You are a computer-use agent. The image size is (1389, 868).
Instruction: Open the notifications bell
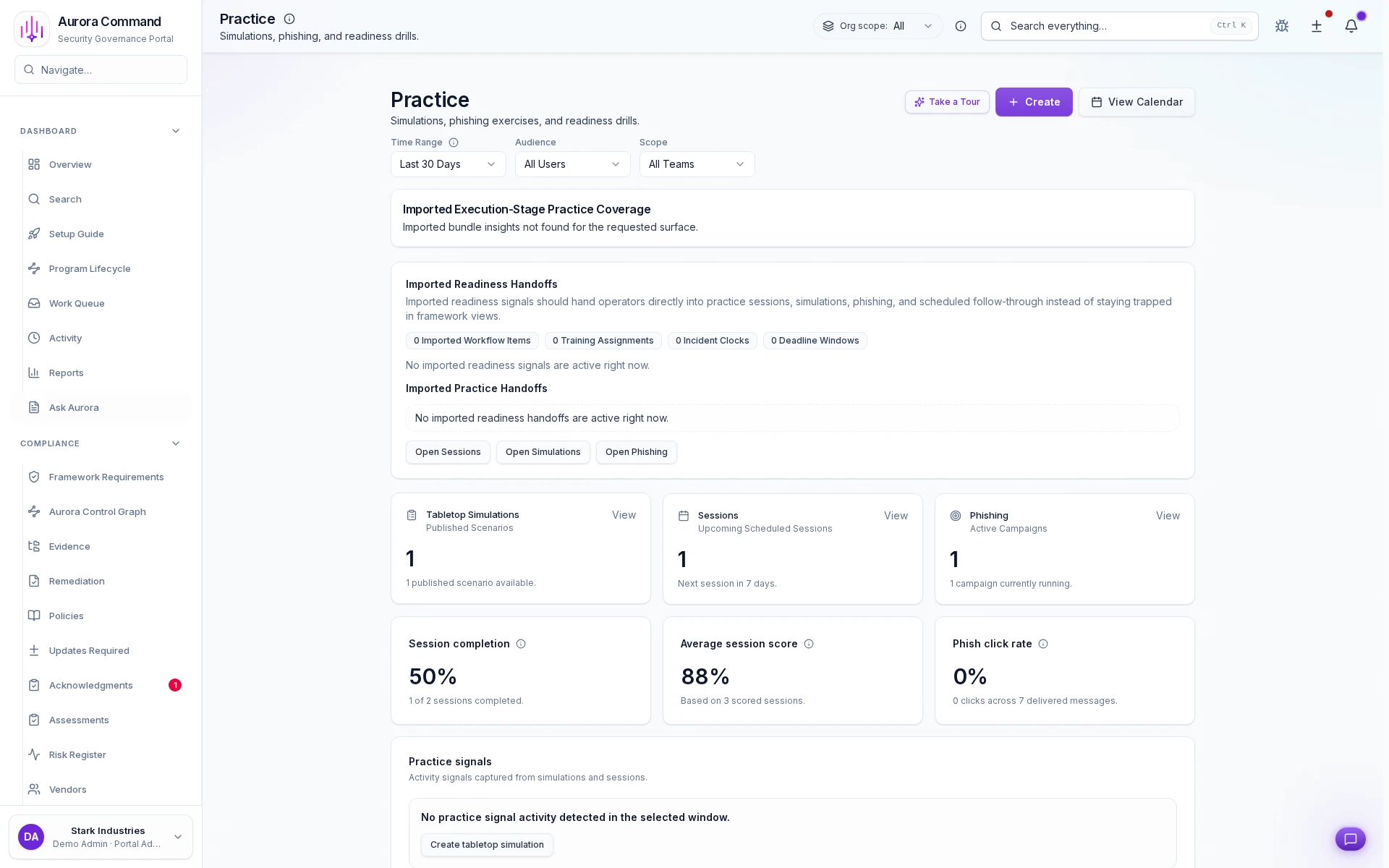(1351, 26)
